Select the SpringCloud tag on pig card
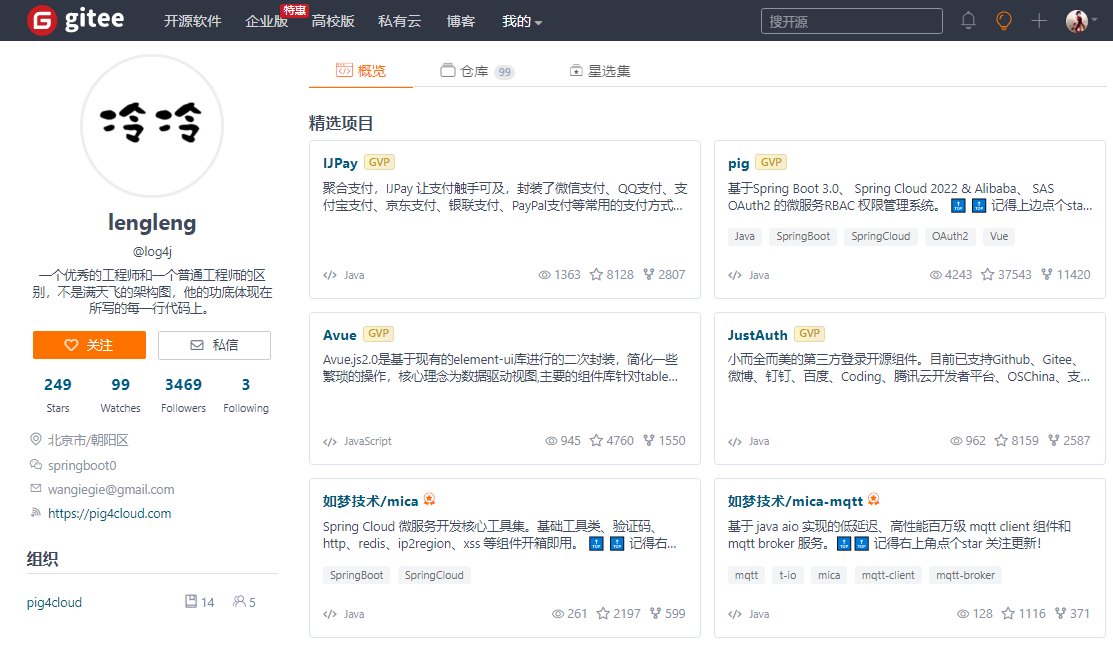 880,236
